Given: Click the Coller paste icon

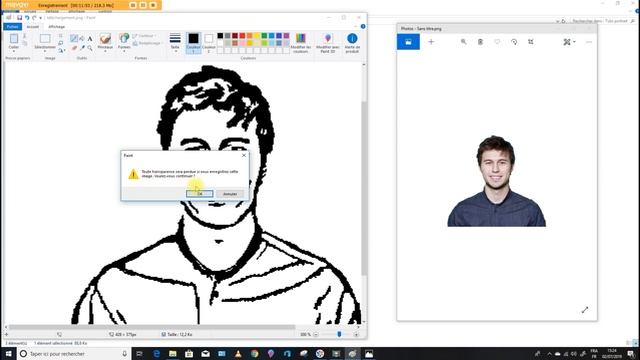Looking at the screenshot, I should [14, 39].
